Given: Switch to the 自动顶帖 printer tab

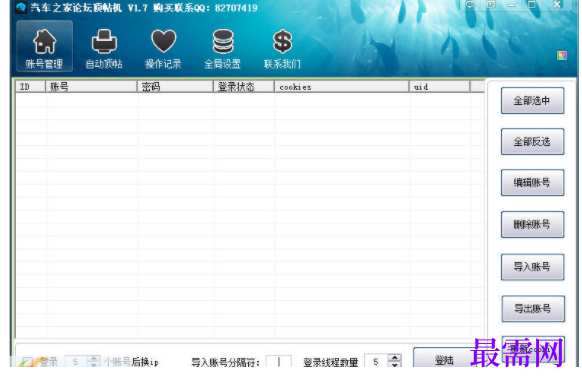Looking at the screenshot, I should pos(104,48).
